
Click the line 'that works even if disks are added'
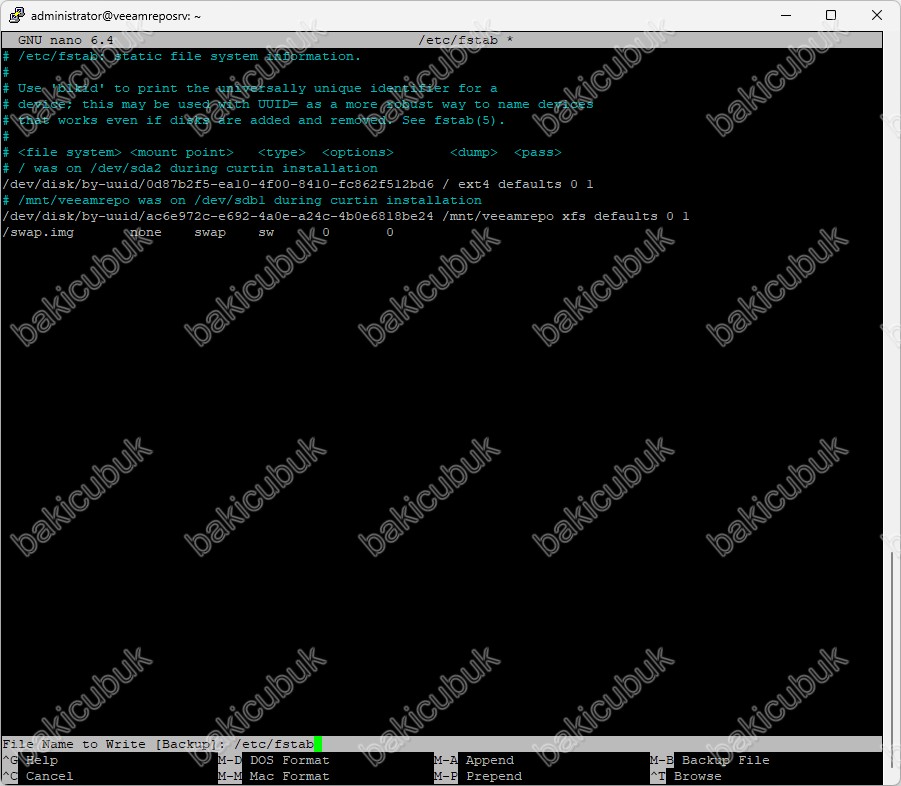(253, 121)
